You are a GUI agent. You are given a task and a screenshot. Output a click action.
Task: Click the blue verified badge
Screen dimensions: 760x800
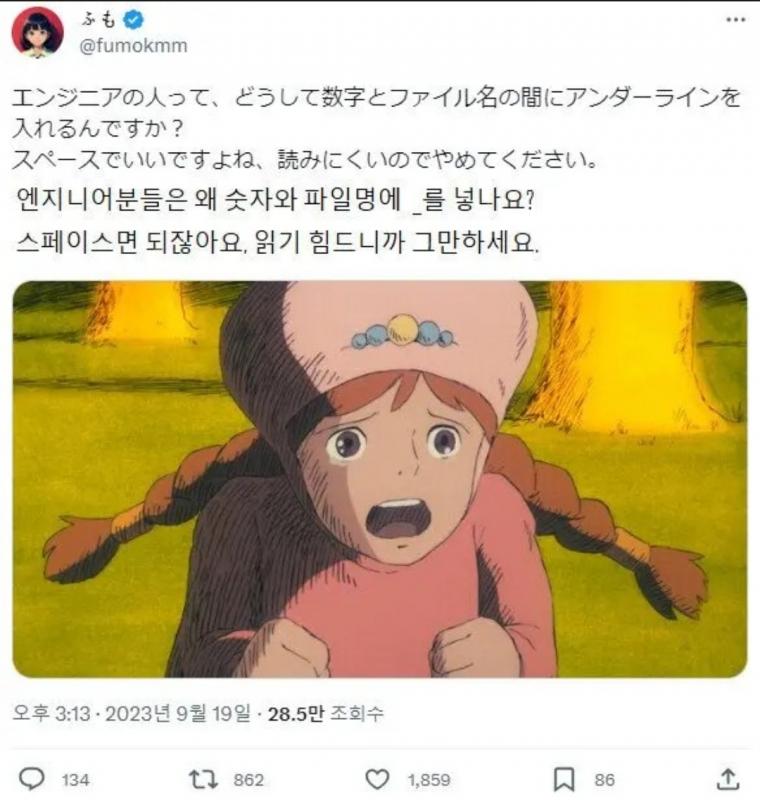pyautogui.click(x=134, y=20)
